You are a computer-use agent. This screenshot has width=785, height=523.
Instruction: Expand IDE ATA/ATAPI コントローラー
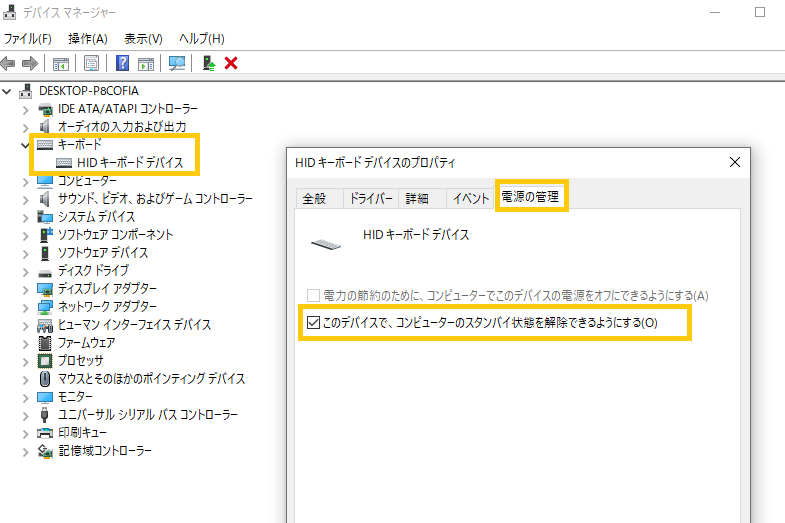click(x=26, y=110)
